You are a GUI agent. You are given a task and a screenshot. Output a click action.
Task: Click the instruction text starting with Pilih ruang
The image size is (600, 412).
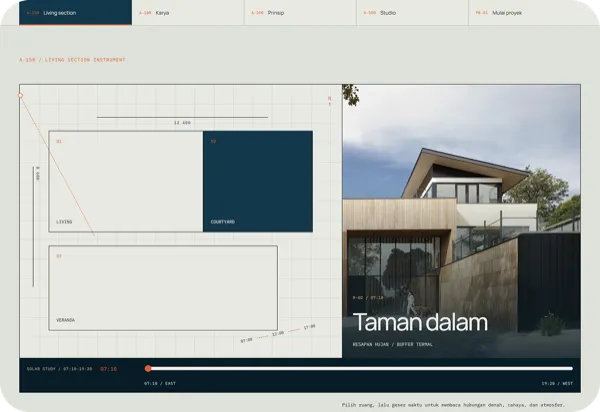(453, 405)
